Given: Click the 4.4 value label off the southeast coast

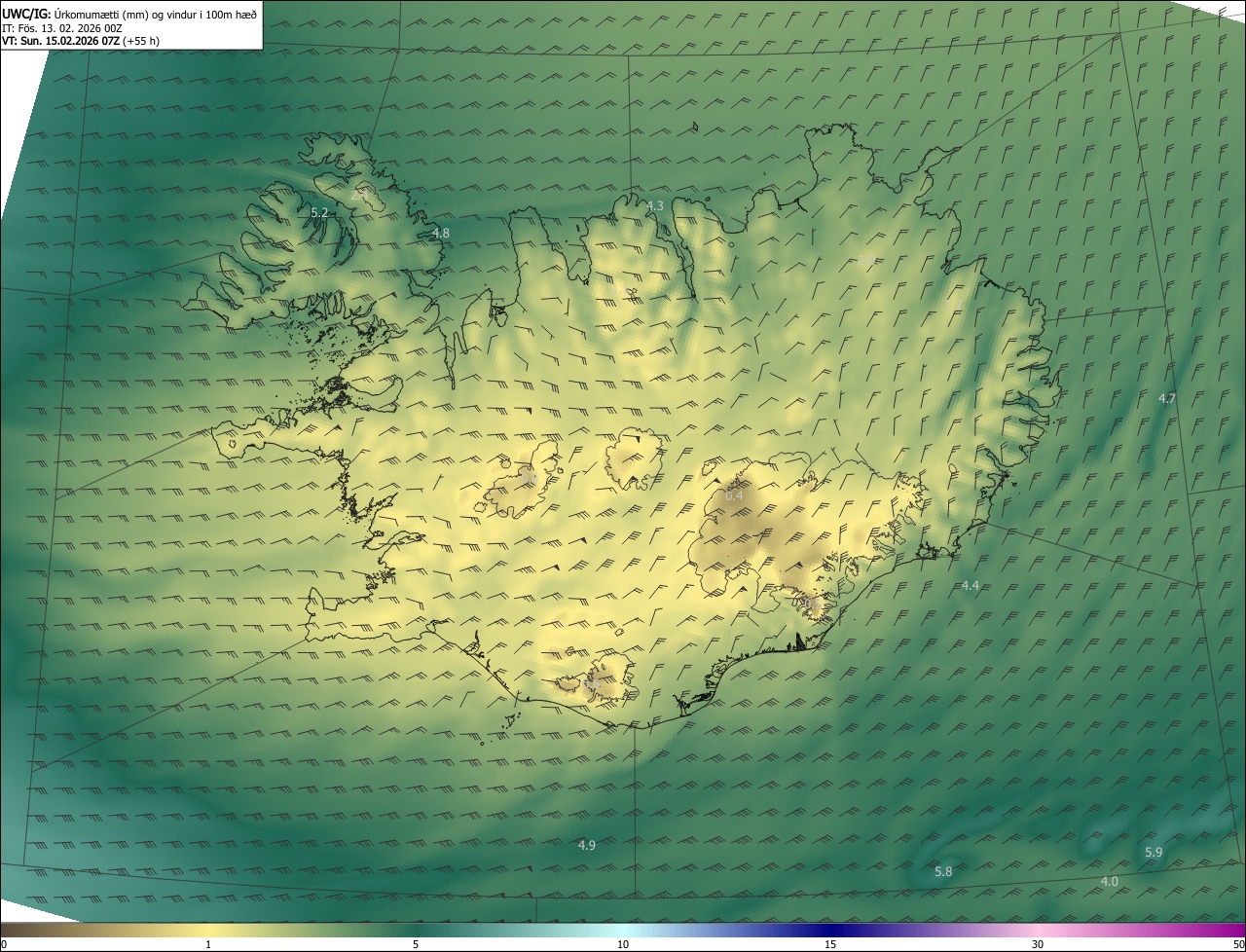Looking at the screenshot, I should point(971,585).
